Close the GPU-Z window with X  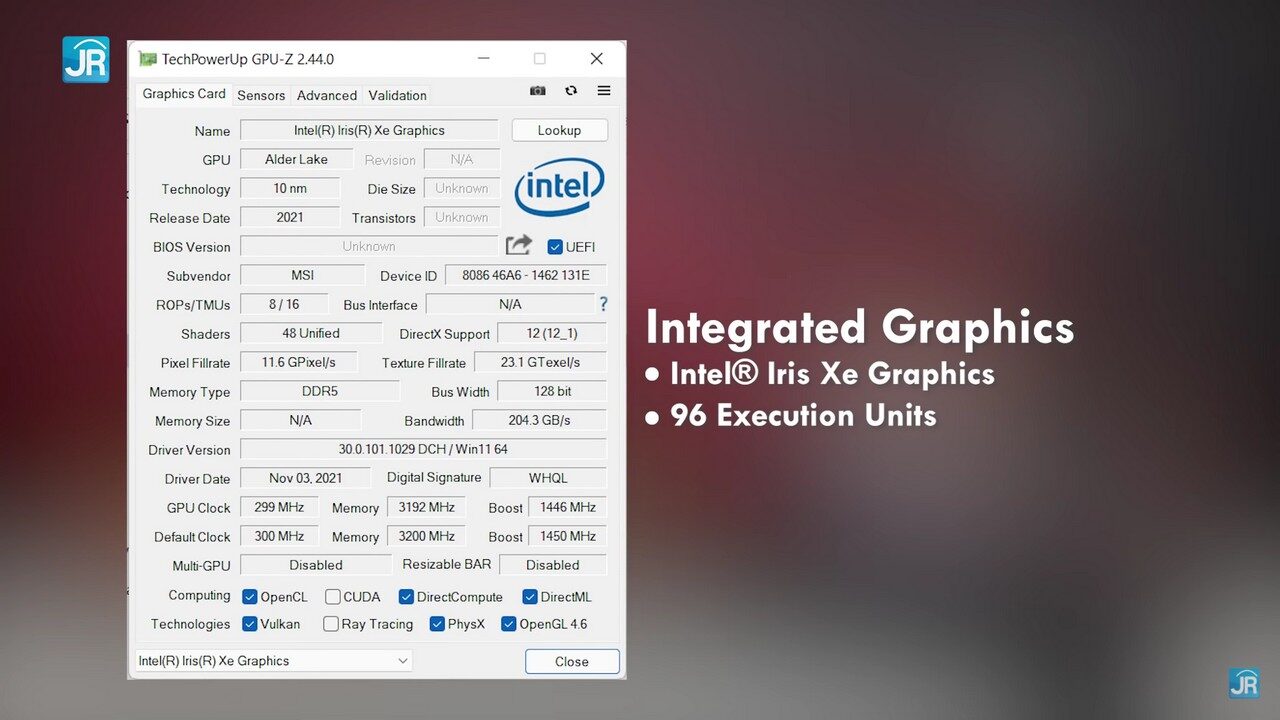[x=597, y=59]
